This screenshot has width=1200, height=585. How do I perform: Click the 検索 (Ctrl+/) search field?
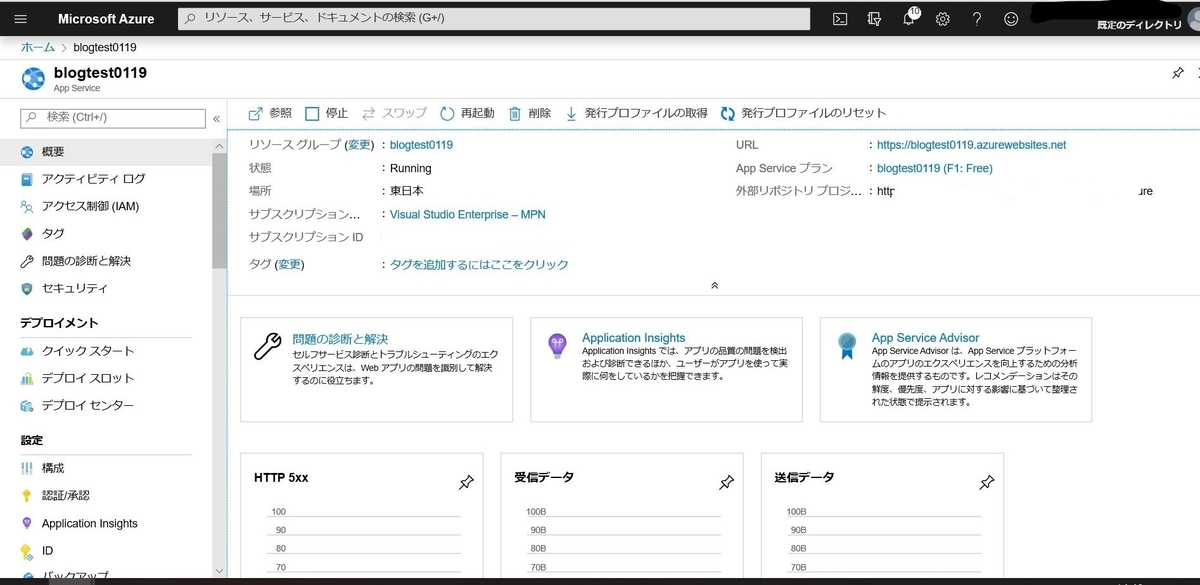click(110, 117)
